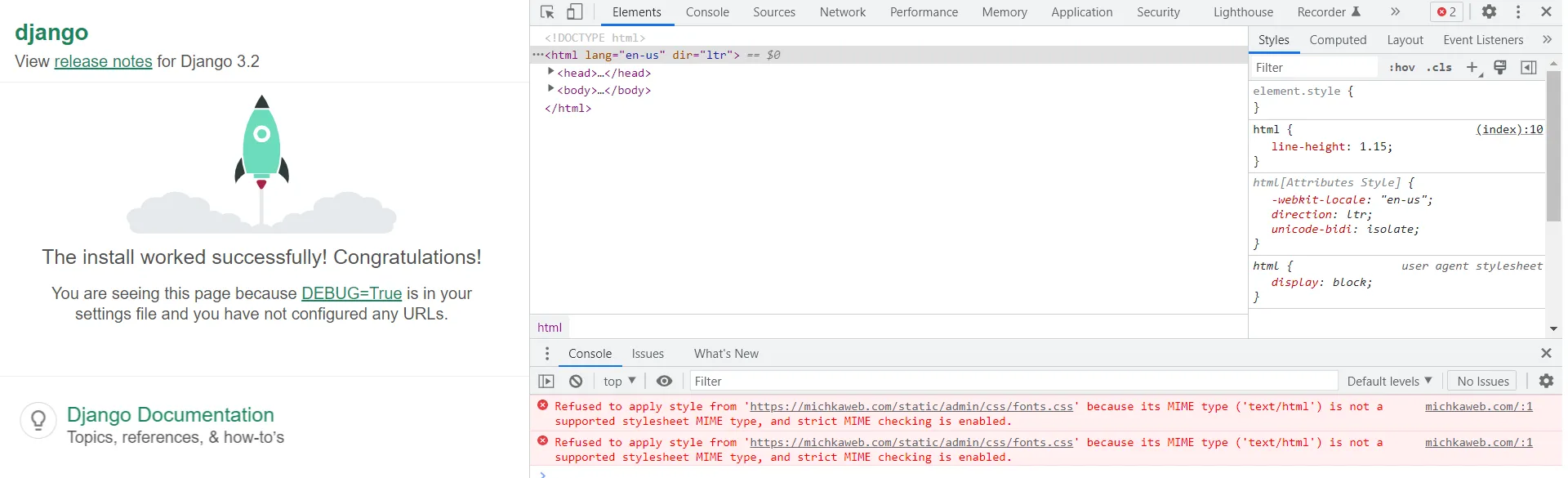Image resolution: width=1568 pixels, height=478 pixels.
Task: Toggle the .cls element classes panel
Action: pyautogui.click(x=1439, y=67)
